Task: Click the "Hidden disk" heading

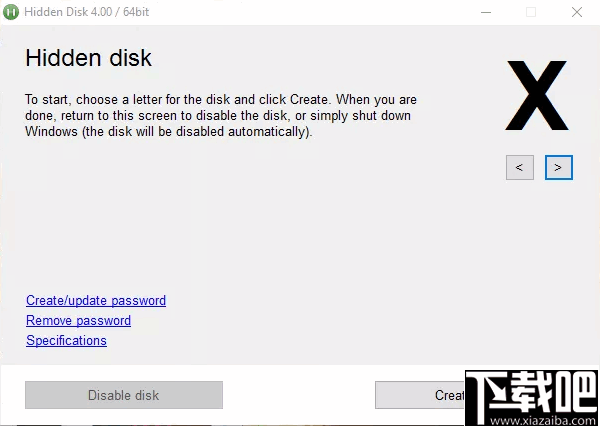Action: coord(88,57)
